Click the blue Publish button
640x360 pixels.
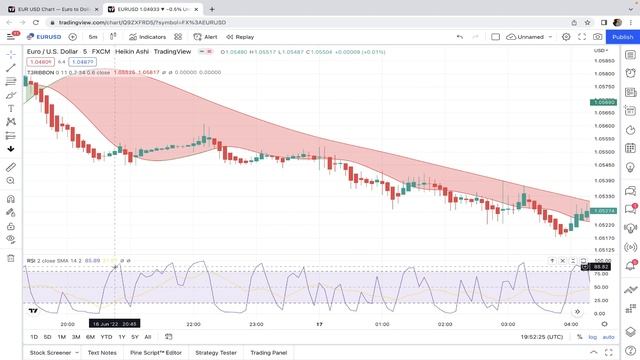click(x=622, y=37)
